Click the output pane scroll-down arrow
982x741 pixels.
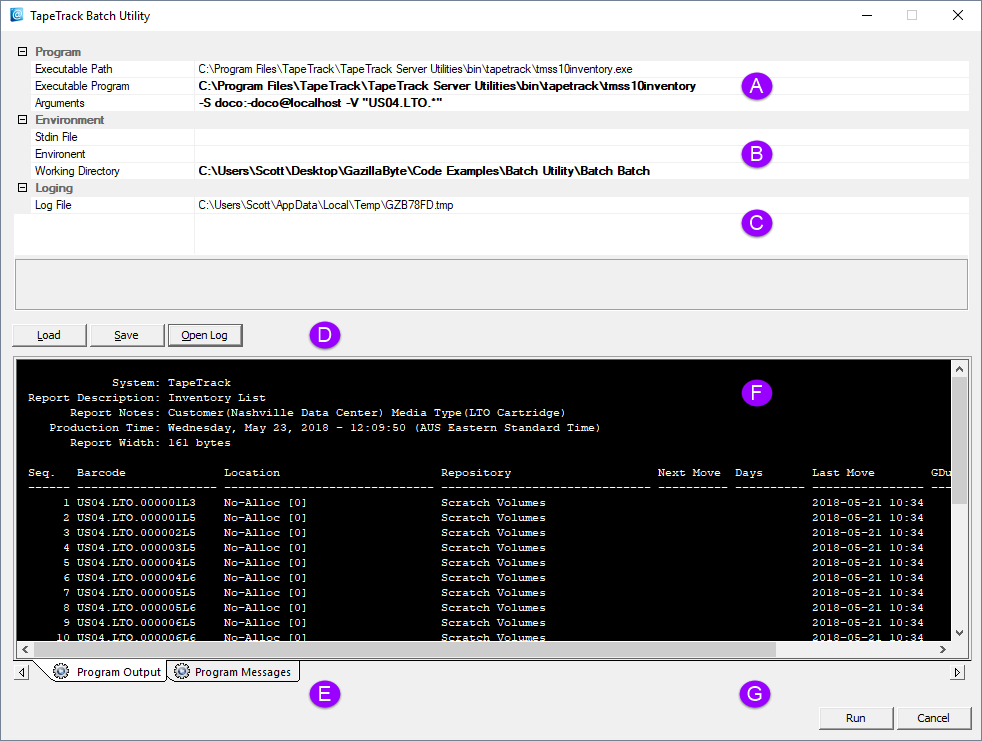(959, 633)
